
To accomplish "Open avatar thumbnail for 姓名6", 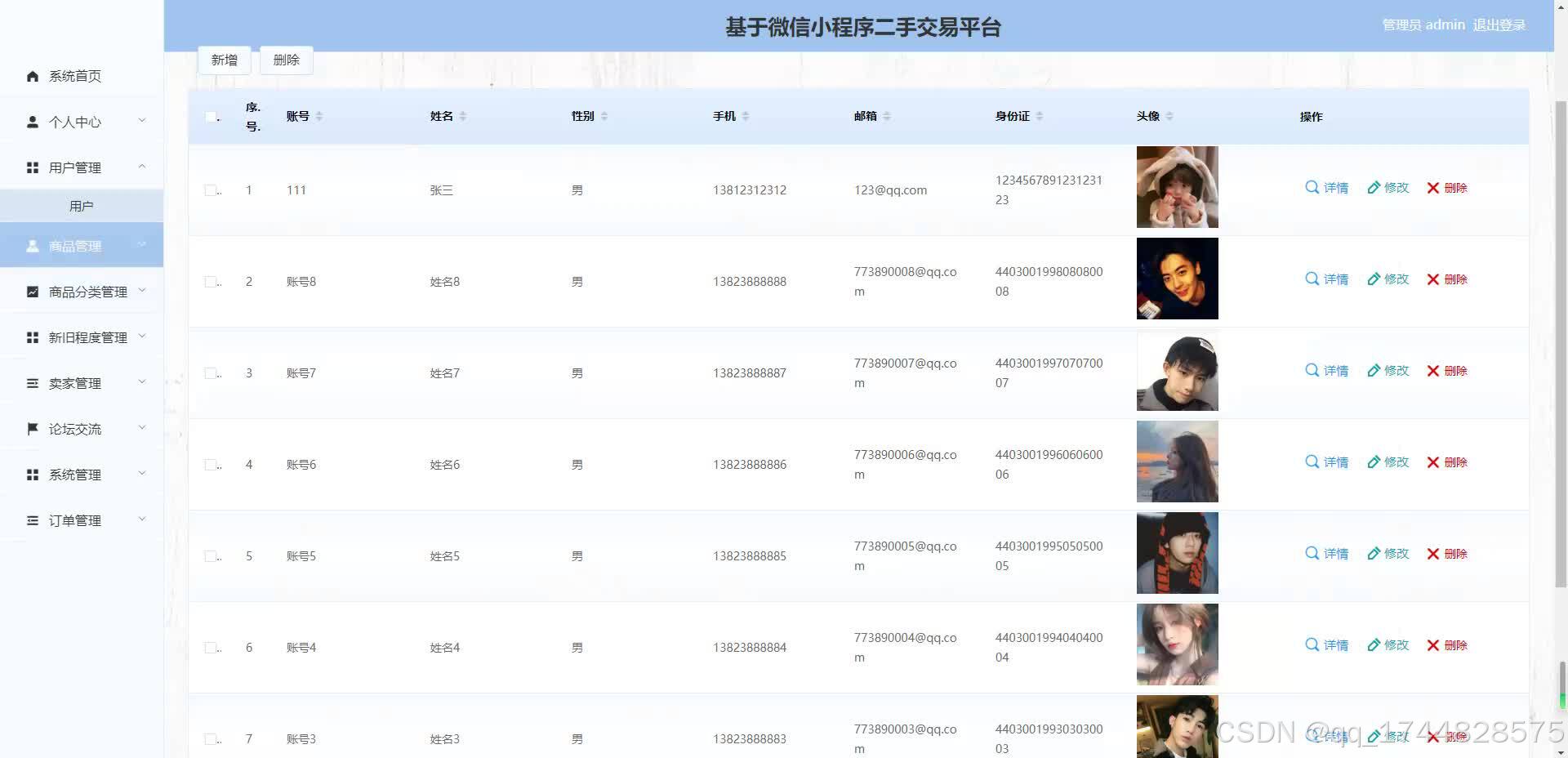I will 1178,461.
